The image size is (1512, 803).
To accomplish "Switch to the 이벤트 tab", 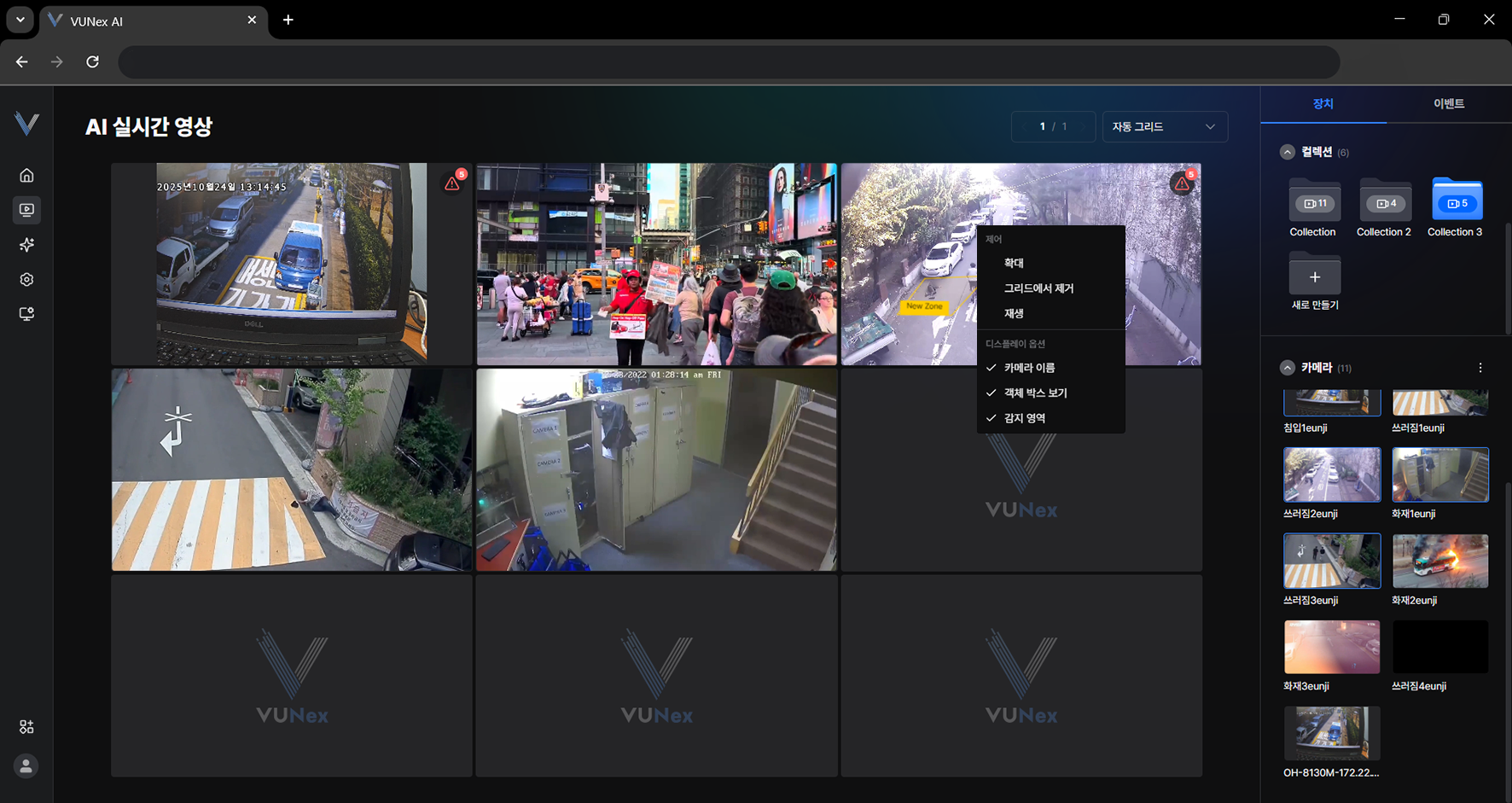I will (1448, 104).
